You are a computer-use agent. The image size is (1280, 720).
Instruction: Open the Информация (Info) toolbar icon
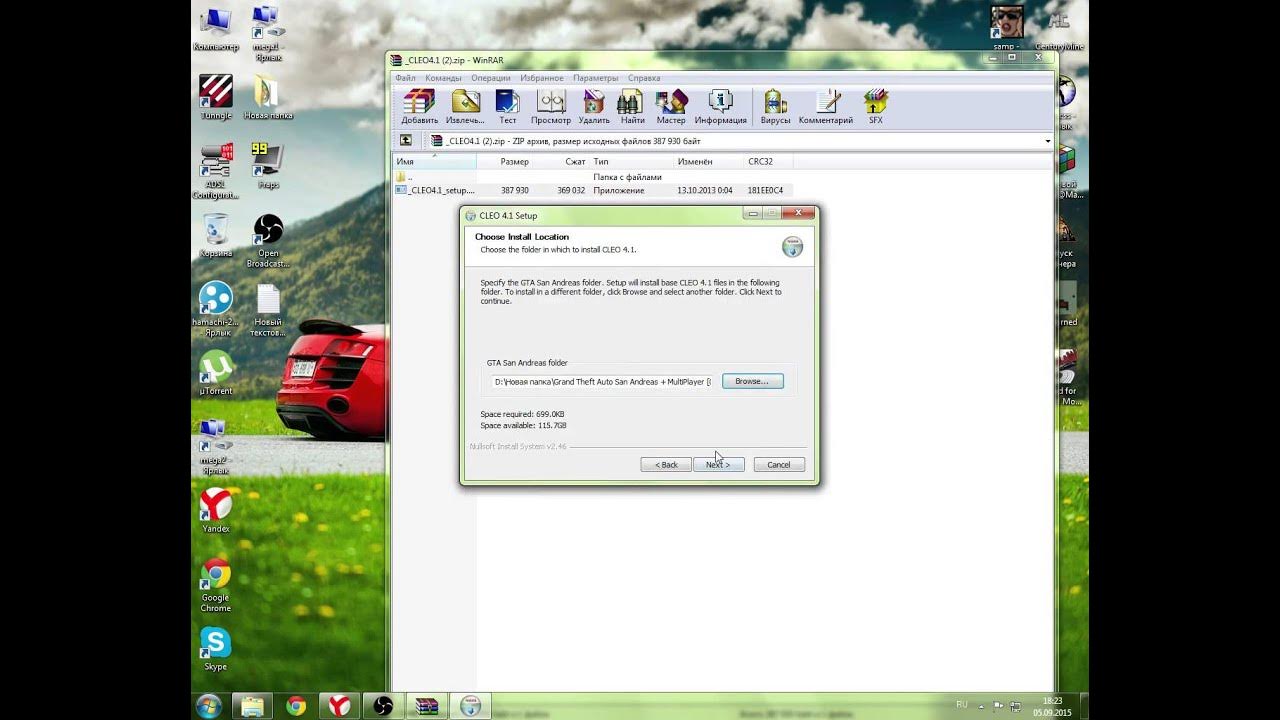coord(720,107)
